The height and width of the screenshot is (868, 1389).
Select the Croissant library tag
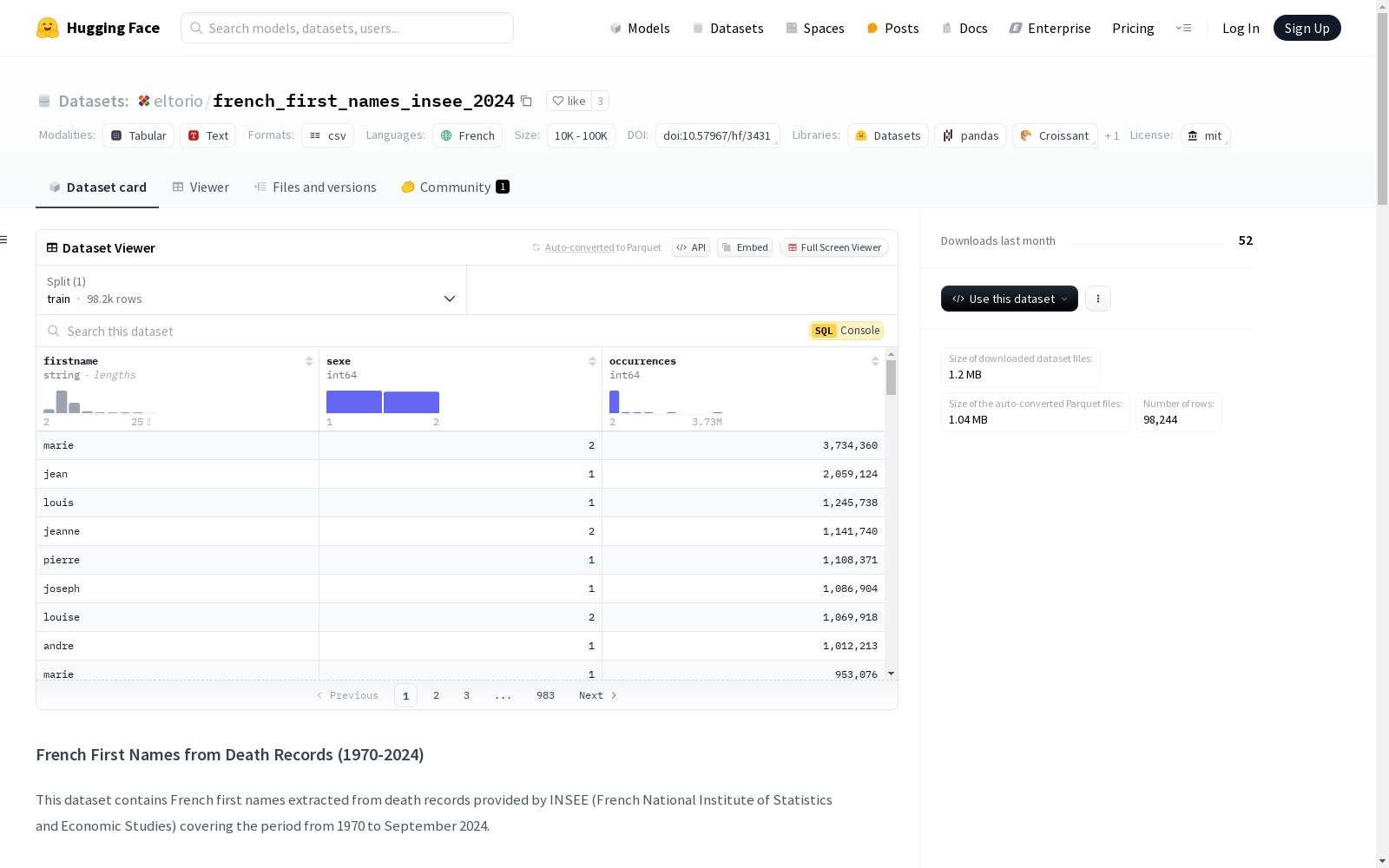click(1055, 135)
